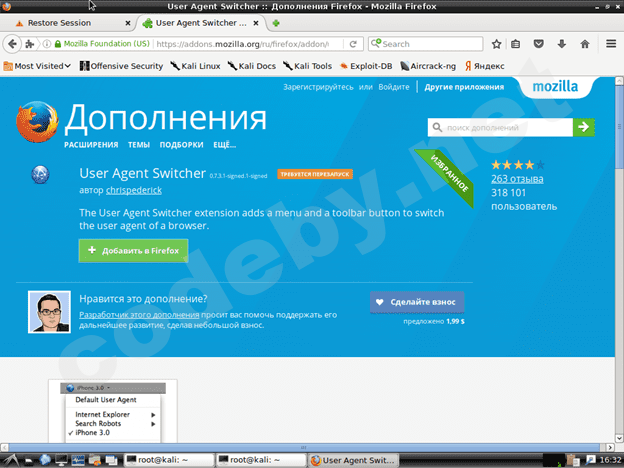Open the Offensive Security bookmark

click(x=121, y=66)
